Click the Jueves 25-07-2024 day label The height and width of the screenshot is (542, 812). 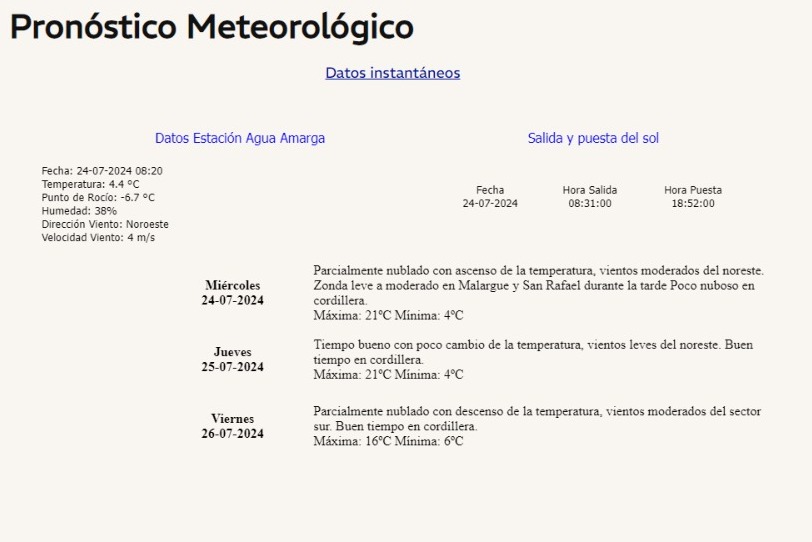coord(232,359)
